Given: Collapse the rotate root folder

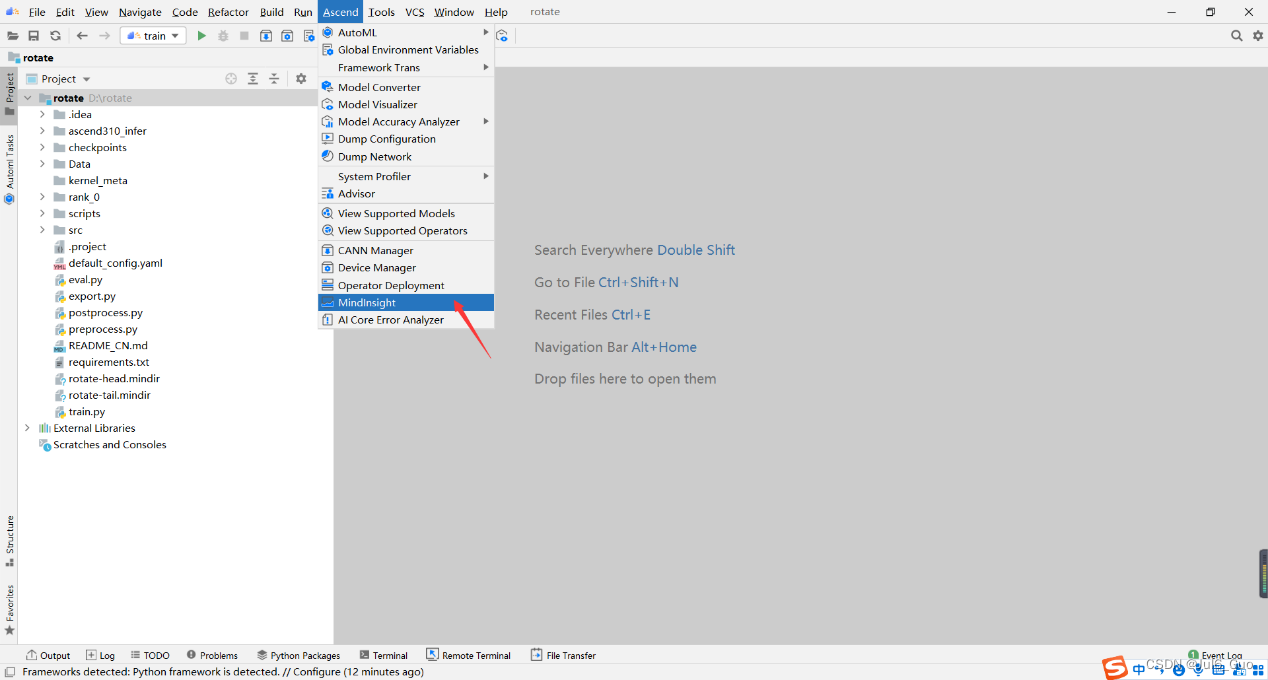Looking at the screenshot, I should click(27, 98).
